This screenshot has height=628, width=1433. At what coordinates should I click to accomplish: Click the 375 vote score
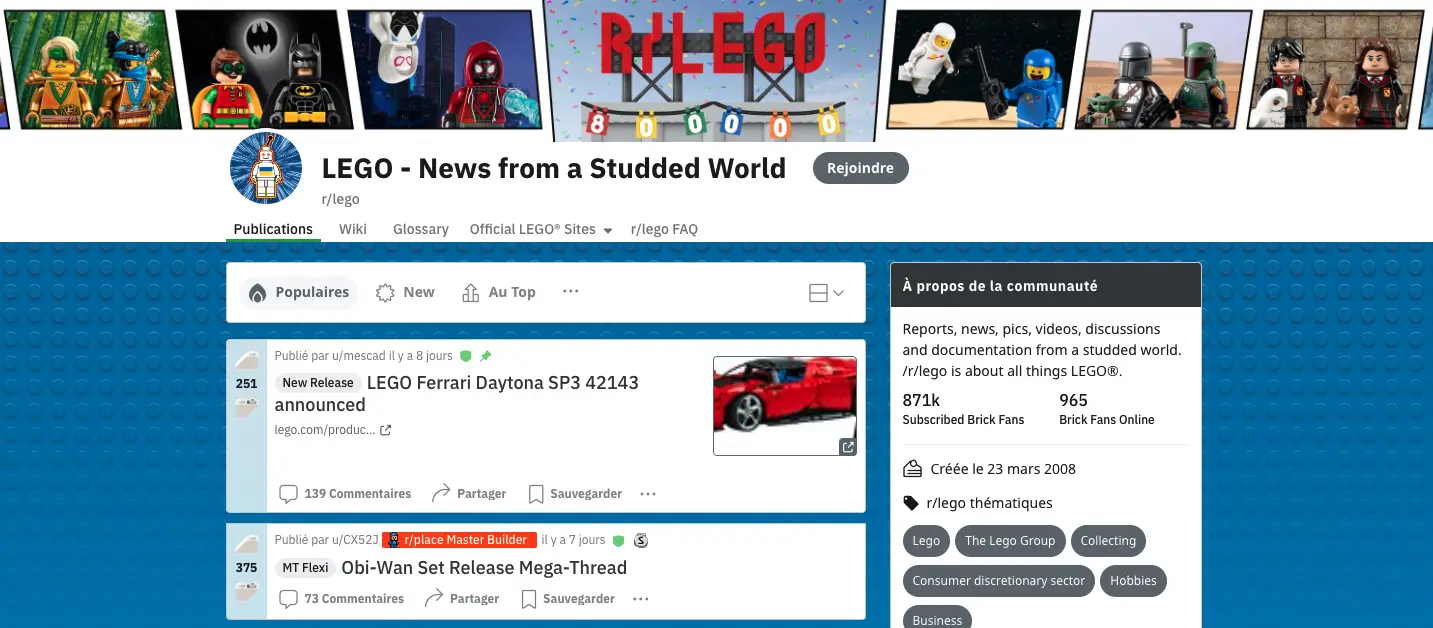[x=246, y=567]
